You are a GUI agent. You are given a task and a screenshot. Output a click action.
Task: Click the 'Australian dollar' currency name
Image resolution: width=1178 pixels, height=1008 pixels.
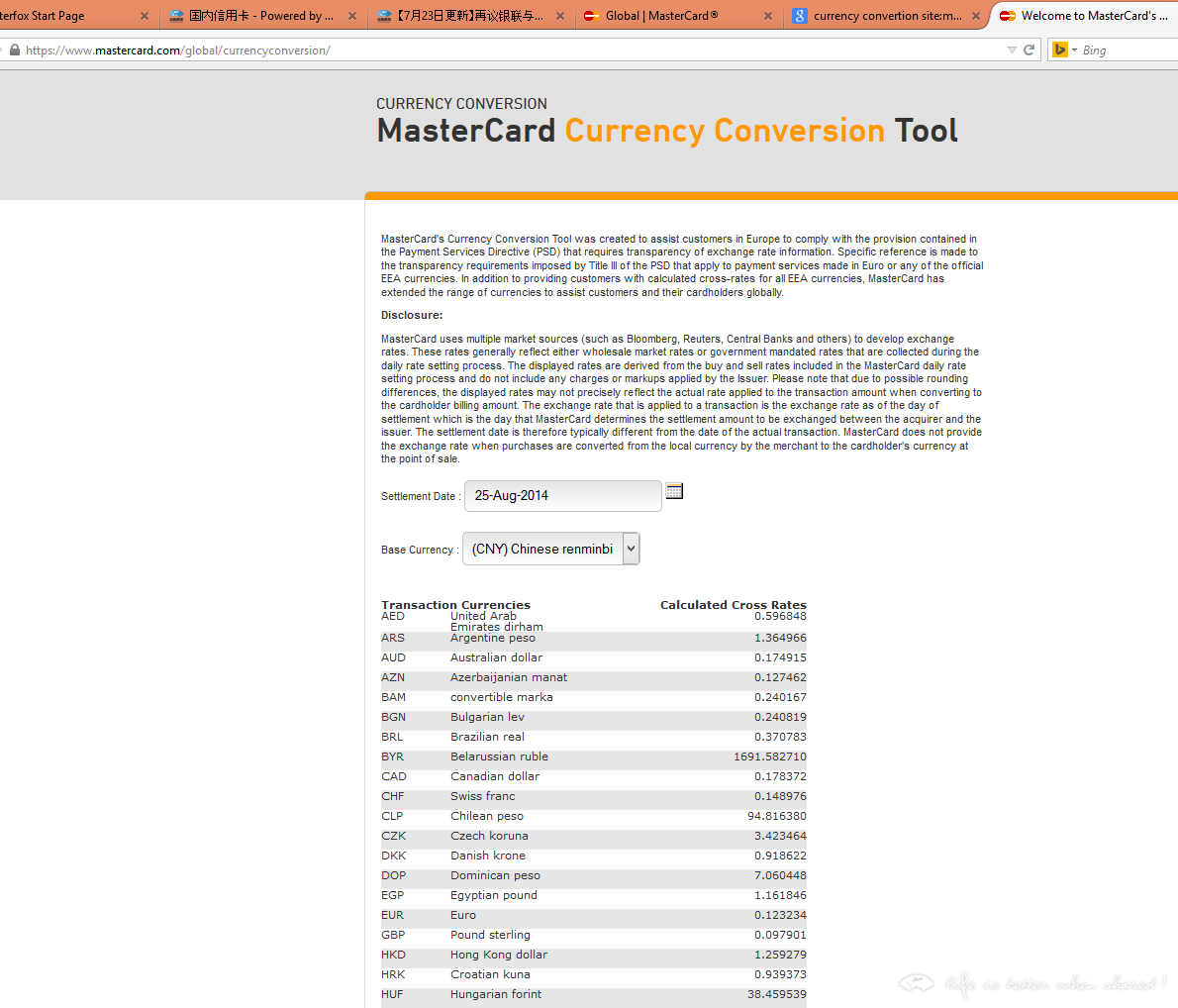click(x=497, y=657)
